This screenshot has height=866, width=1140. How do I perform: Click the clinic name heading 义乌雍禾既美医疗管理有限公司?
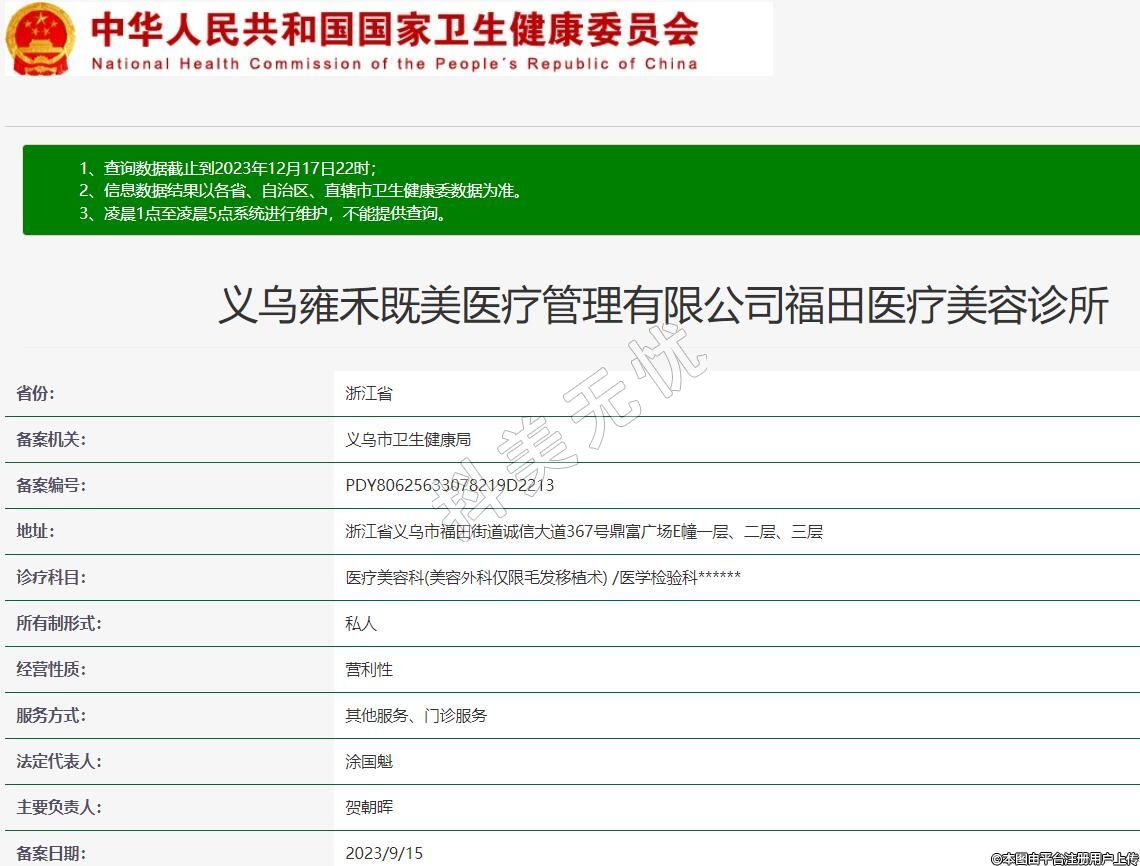[663, 305]
